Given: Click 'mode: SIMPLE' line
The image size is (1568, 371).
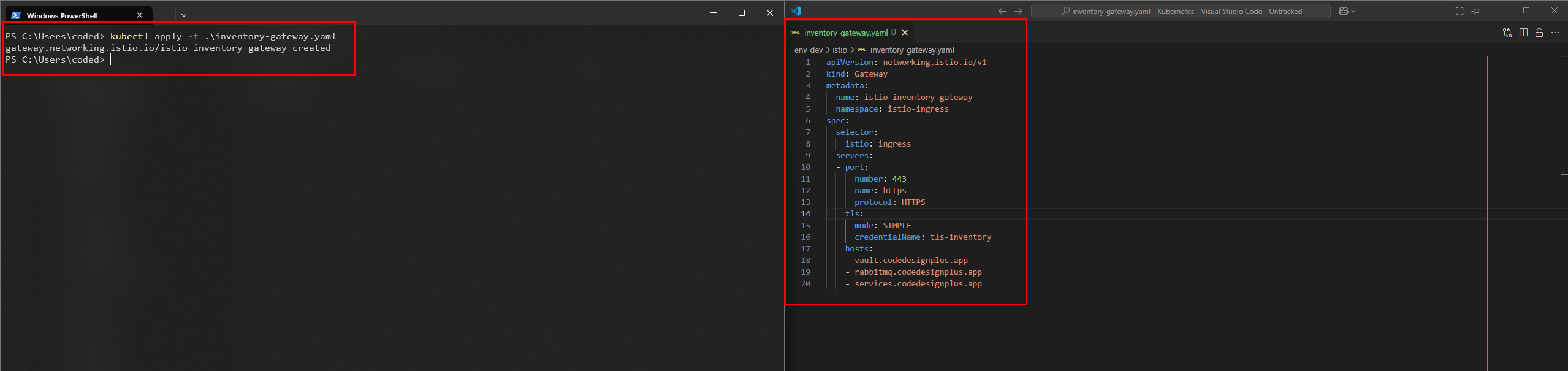Looking at the screenshot, I should (883, 225).
